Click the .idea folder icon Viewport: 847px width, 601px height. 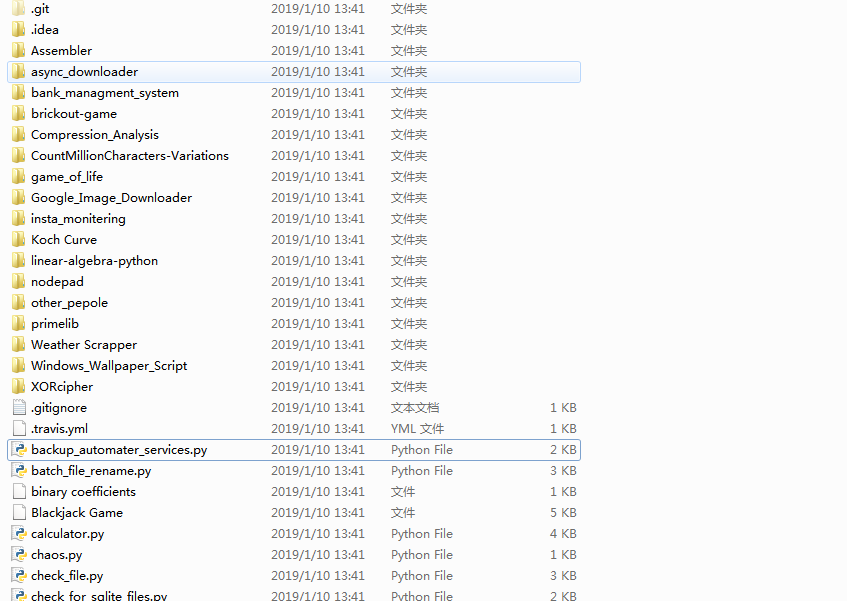[18, 30]
